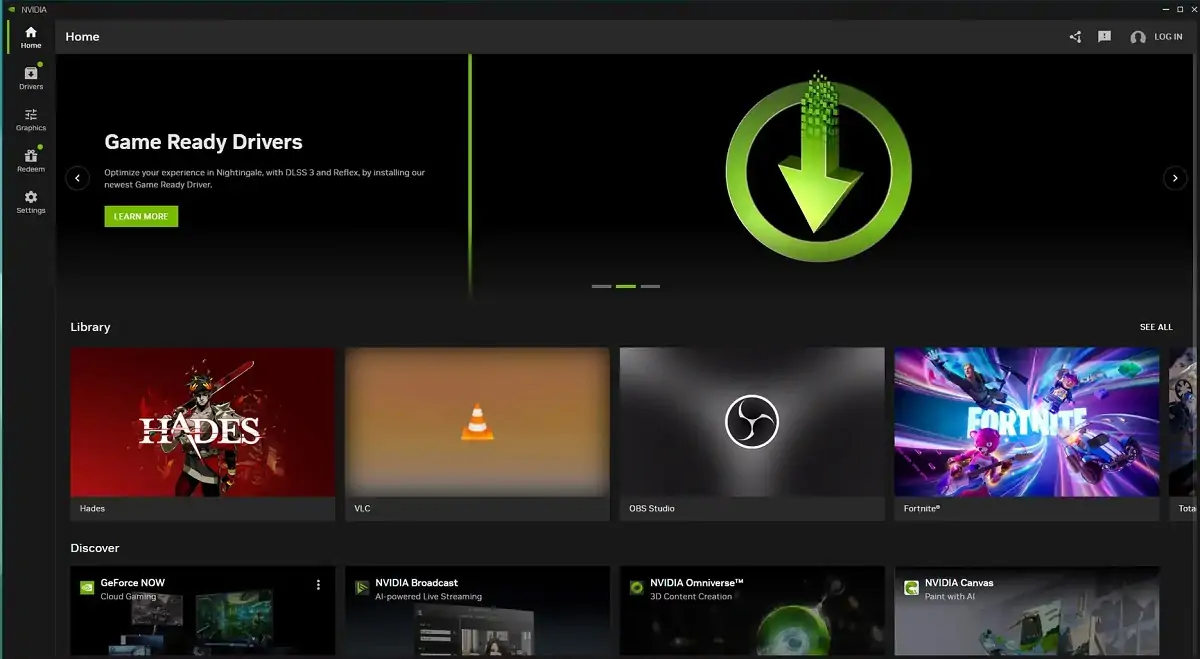Viewport: 1200px width, 659px height.
Task: Click SEE ALL in Library
Action: pos(1156,327)
